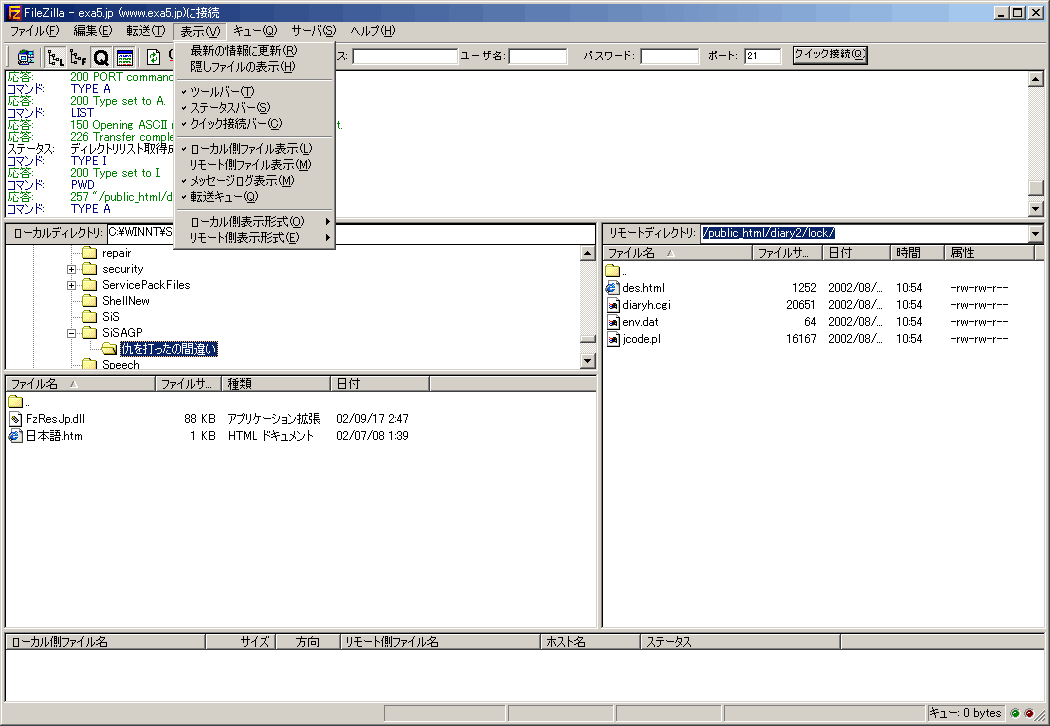Toggle メッセージログ表示 menu option
Screen dimensions: 1050x726
coord(254,181)
